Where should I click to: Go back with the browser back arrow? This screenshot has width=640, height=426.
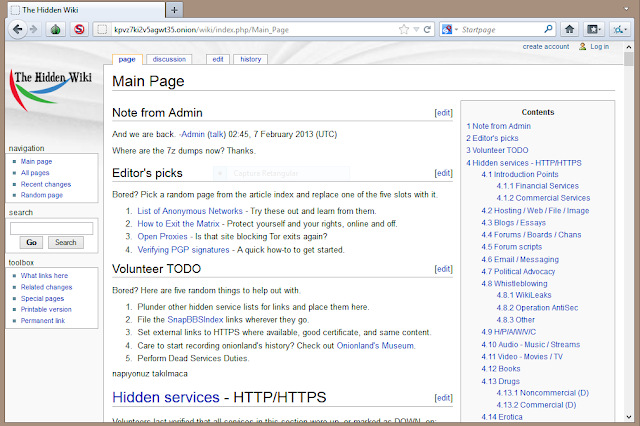[x=18, y=29]
